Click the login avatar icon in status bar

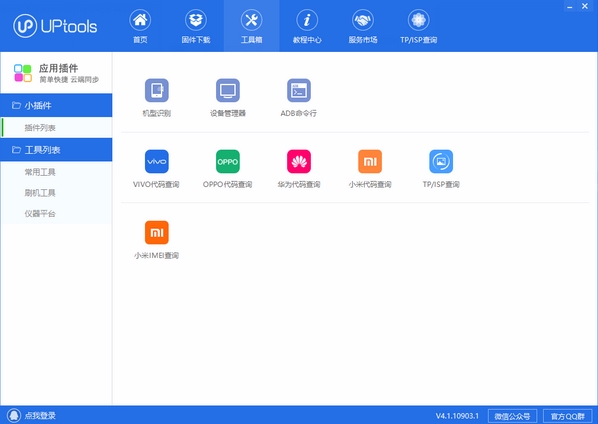click(x=14, y=415)
